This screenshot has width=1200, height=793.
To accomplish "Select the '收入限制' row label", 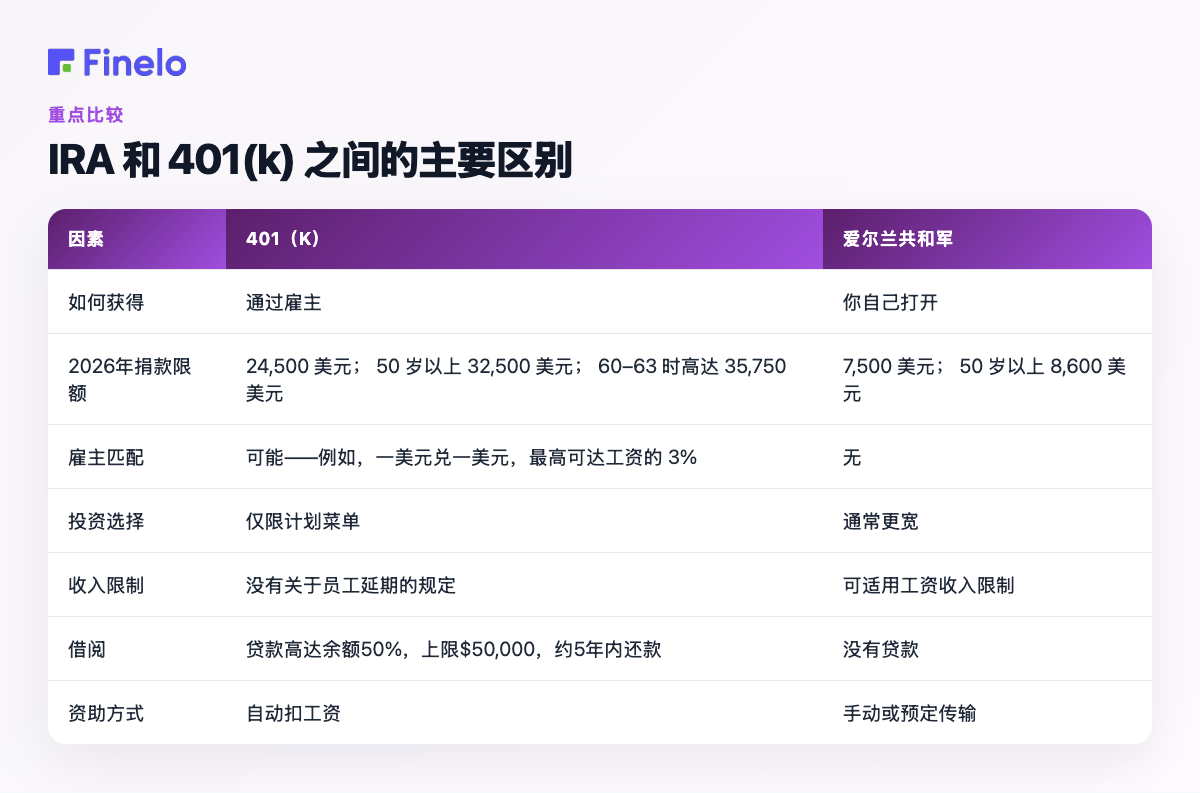I will 106,585.
